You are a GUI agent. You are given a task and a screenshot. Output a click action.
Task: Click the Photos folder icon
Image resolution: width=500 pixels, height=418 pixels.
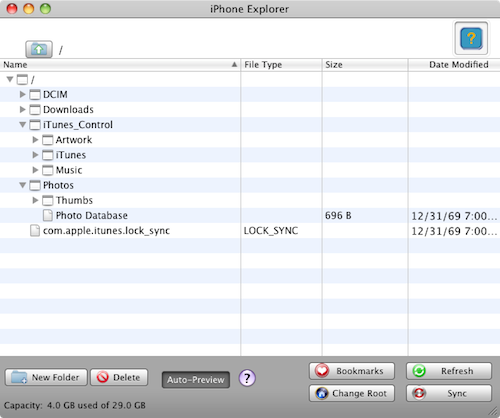35,185
